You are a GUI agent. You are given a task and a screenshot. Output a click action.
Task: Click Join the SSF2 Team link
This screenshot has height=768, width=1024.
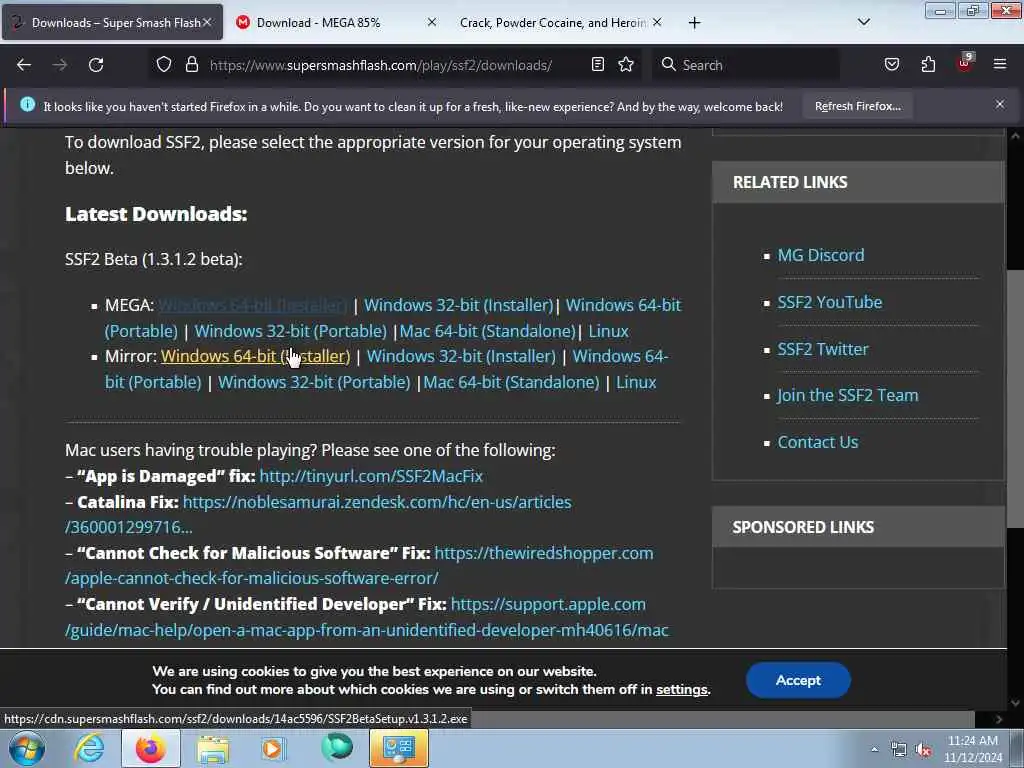click(x=848, y=395)
